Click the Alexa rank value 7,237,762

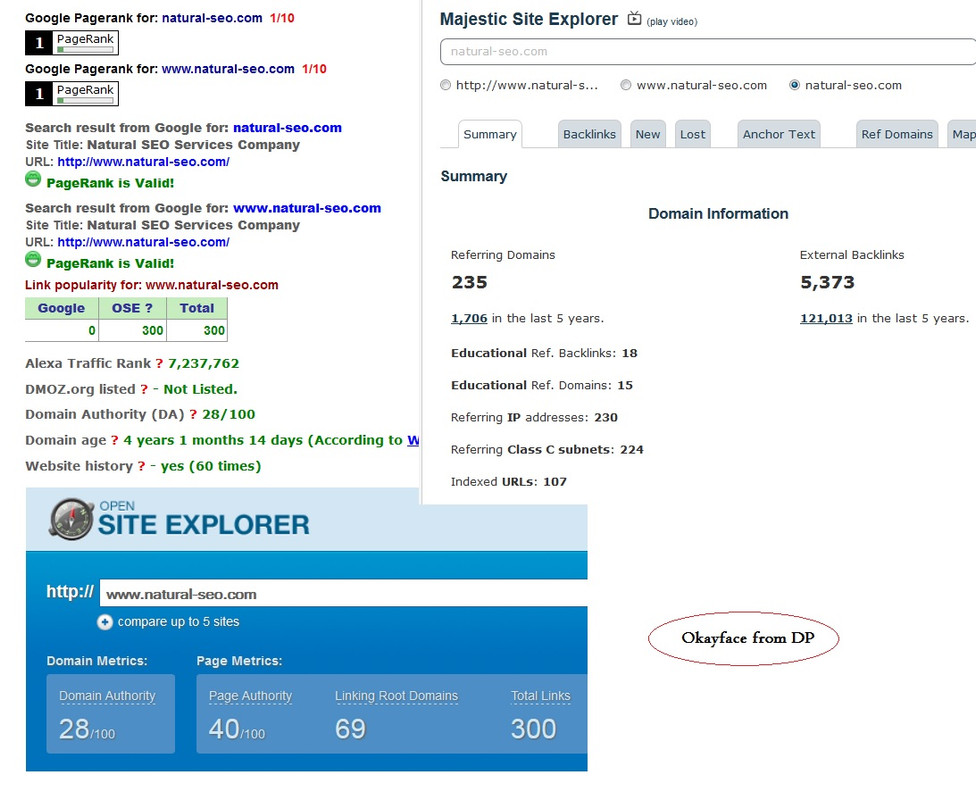point(204,364)
